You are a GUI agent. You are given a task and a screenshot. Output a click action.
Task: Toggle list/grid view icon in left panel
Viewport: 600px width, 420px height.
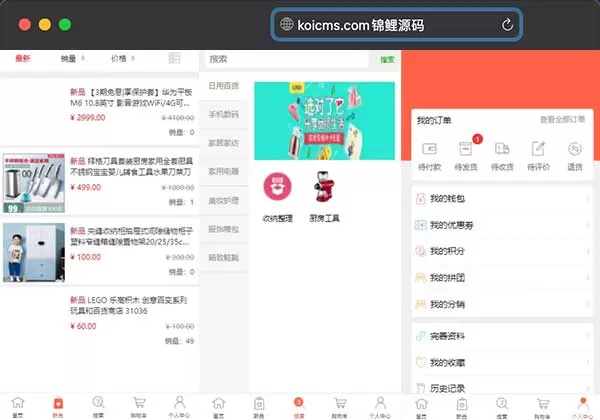[x=174, y=59]
